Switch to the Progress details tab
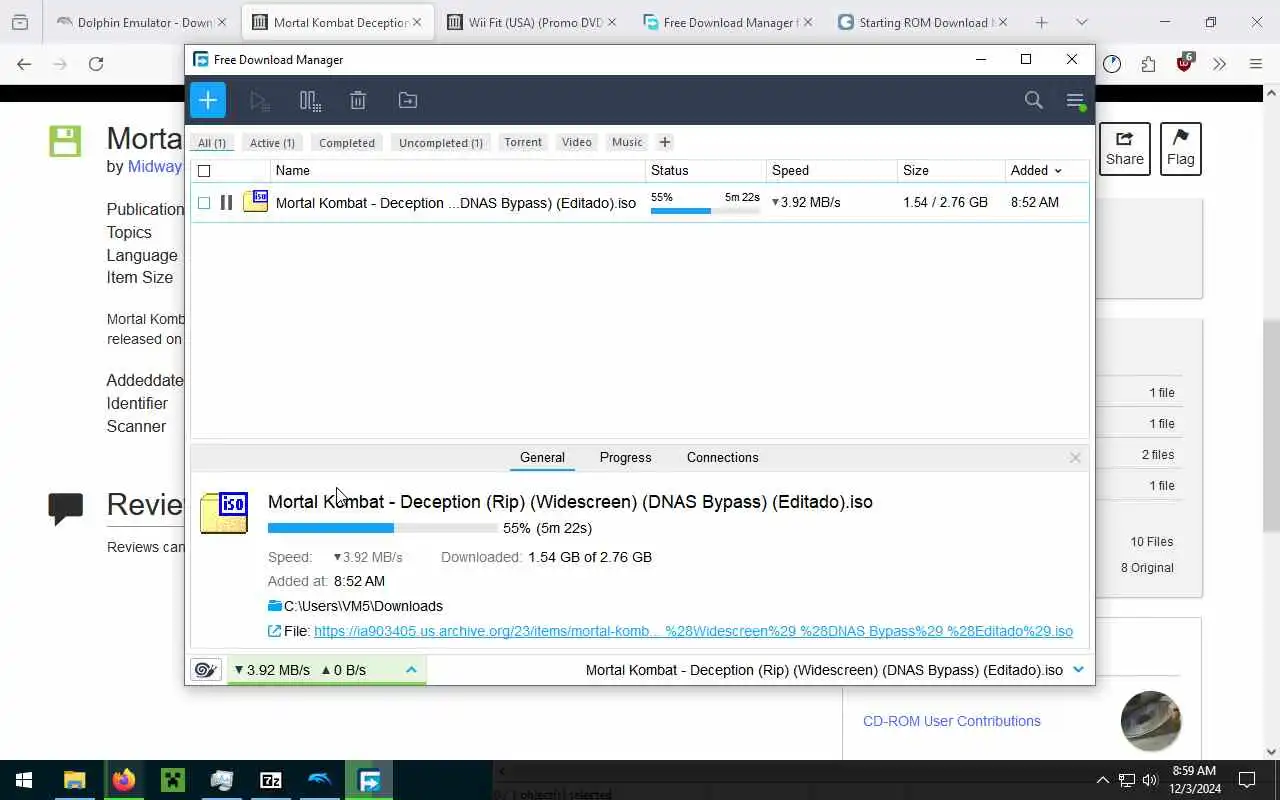Screen dimensions: 1280x800 click(x=626, y=457)
